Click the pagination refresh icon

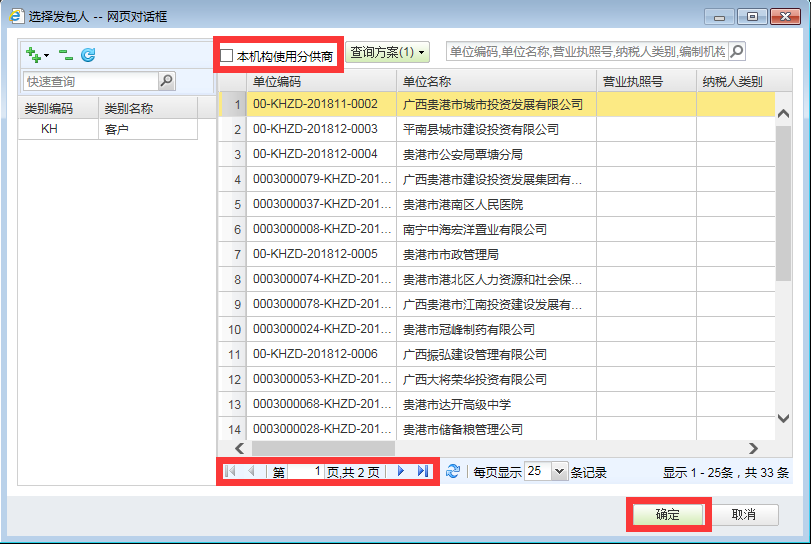[x=453, y=471]
